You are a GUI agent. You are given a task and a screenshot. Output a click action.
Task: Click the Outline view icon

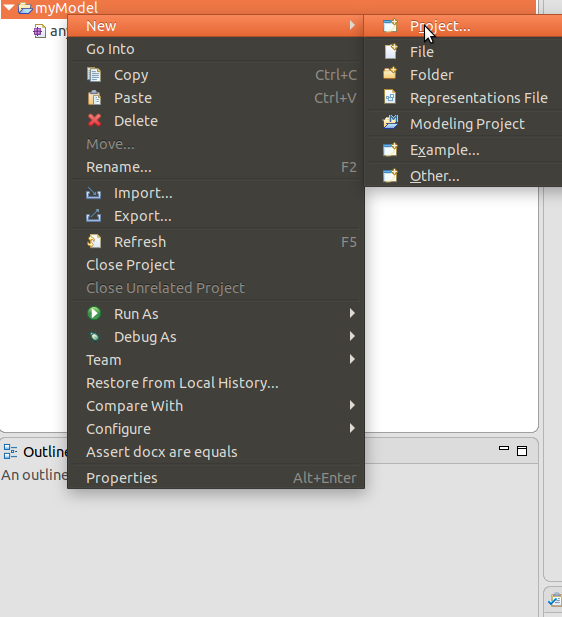10,452
